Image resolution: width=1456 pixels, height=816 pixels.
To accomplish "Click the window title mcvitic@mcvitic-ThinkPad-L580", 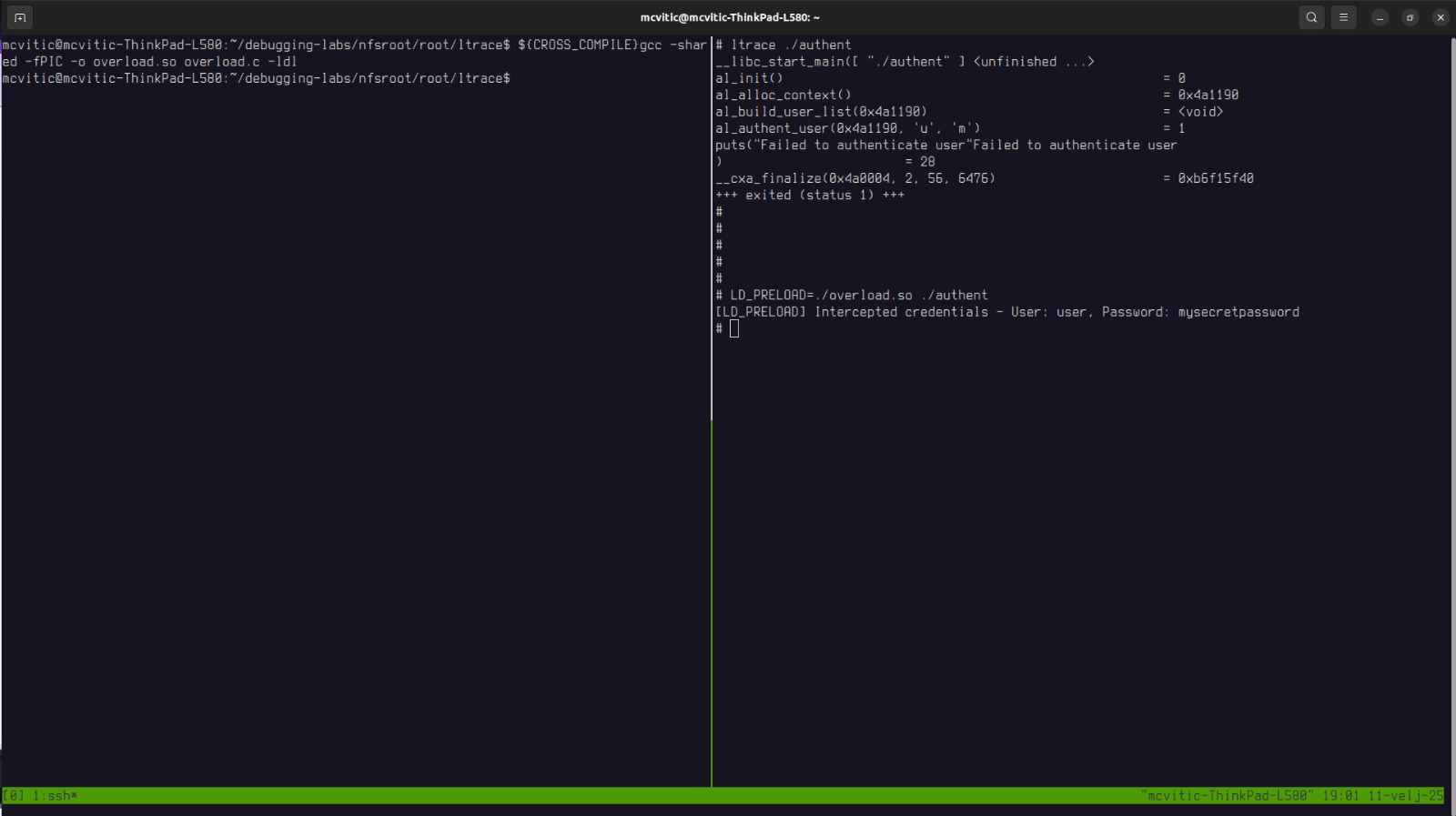I will click(x=729, y=17).
